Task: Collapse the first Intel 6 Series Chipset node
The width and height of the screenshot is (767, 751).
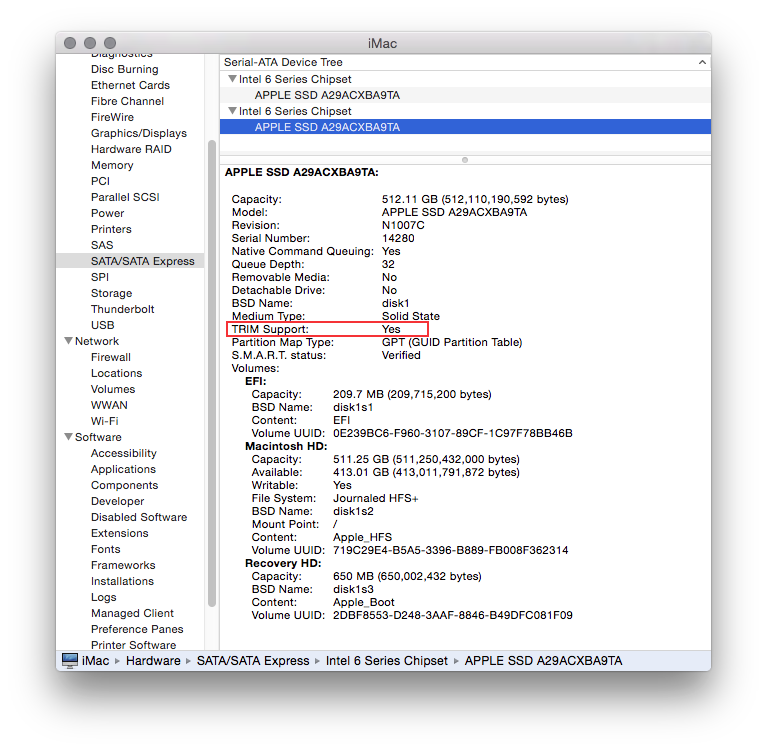Action: pyautogui.click(x=233, y=79)
